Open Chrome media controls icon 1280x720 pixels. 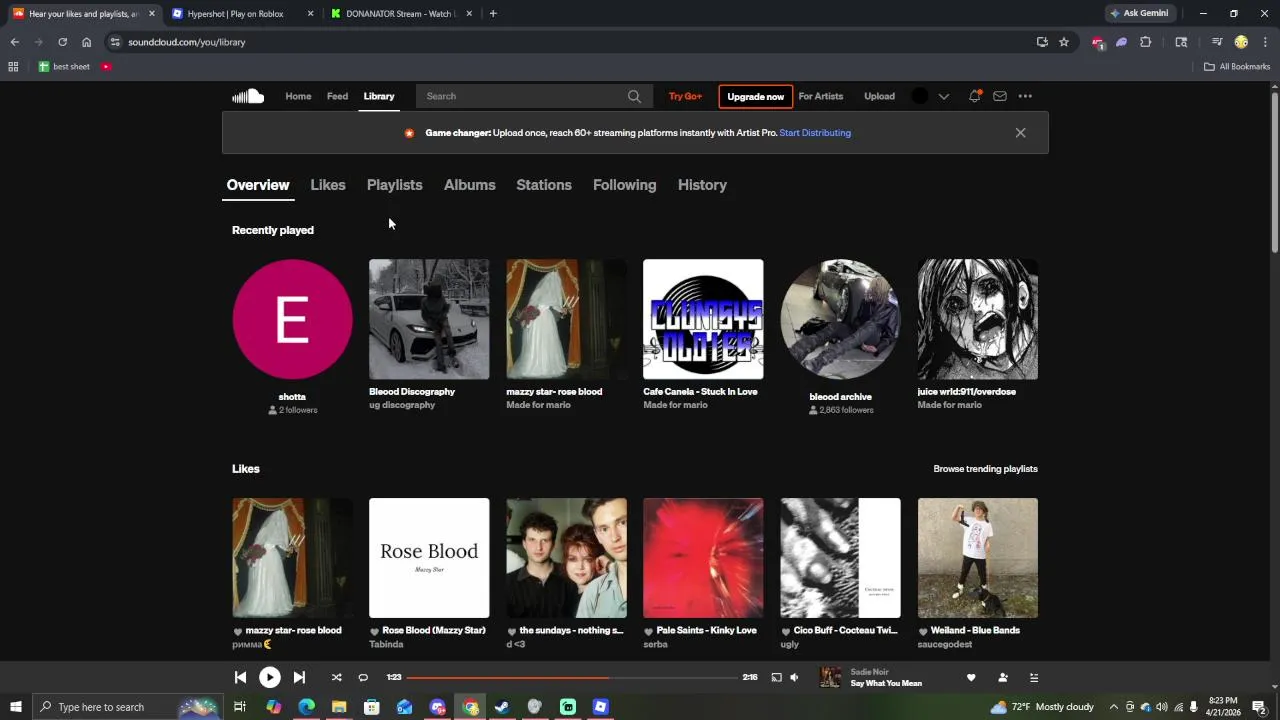(x=1217, y=42)
